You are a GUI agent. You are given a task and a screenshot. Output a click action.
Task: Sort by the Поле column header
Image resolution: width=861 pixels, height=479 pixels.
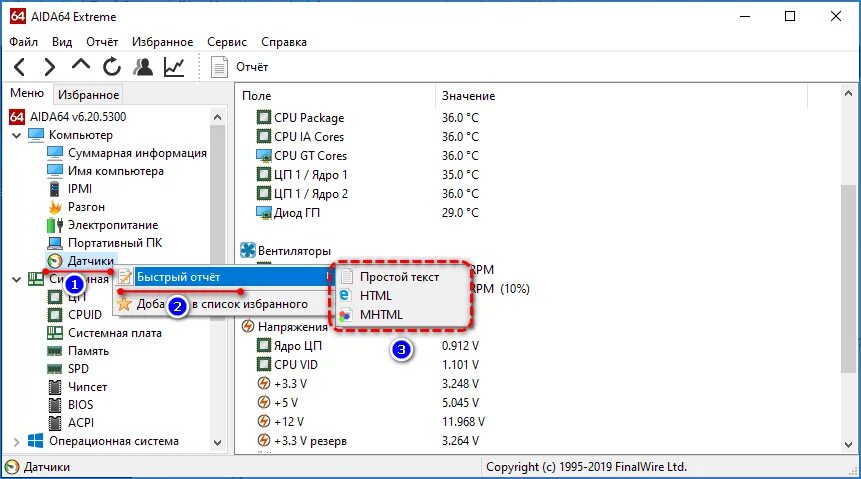pos(336,96)
